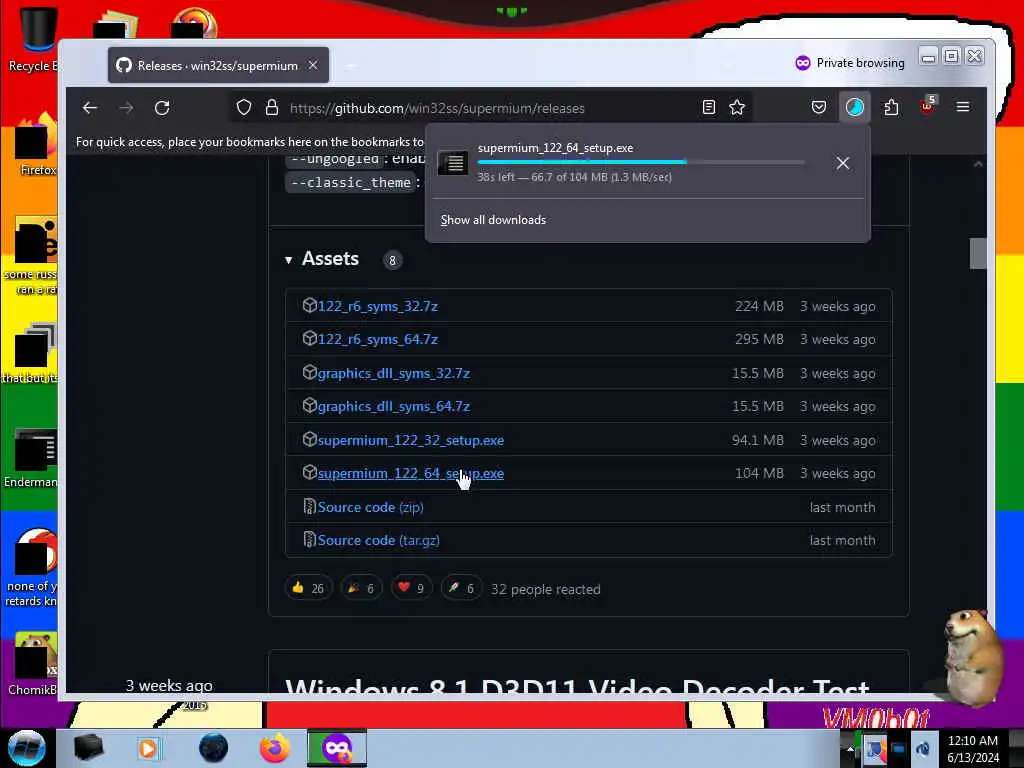Click the heart reaction with 9
This screenshot has height=768, width=1024.
(x=411, y=588)
